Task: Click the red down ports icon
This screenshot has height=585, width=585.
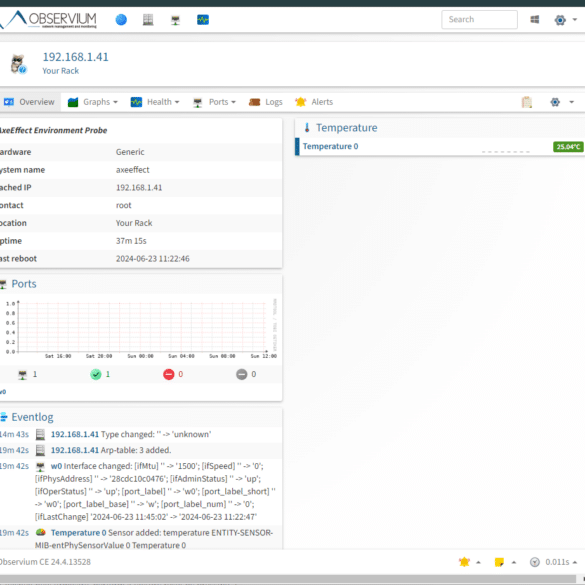Action: 169,374
